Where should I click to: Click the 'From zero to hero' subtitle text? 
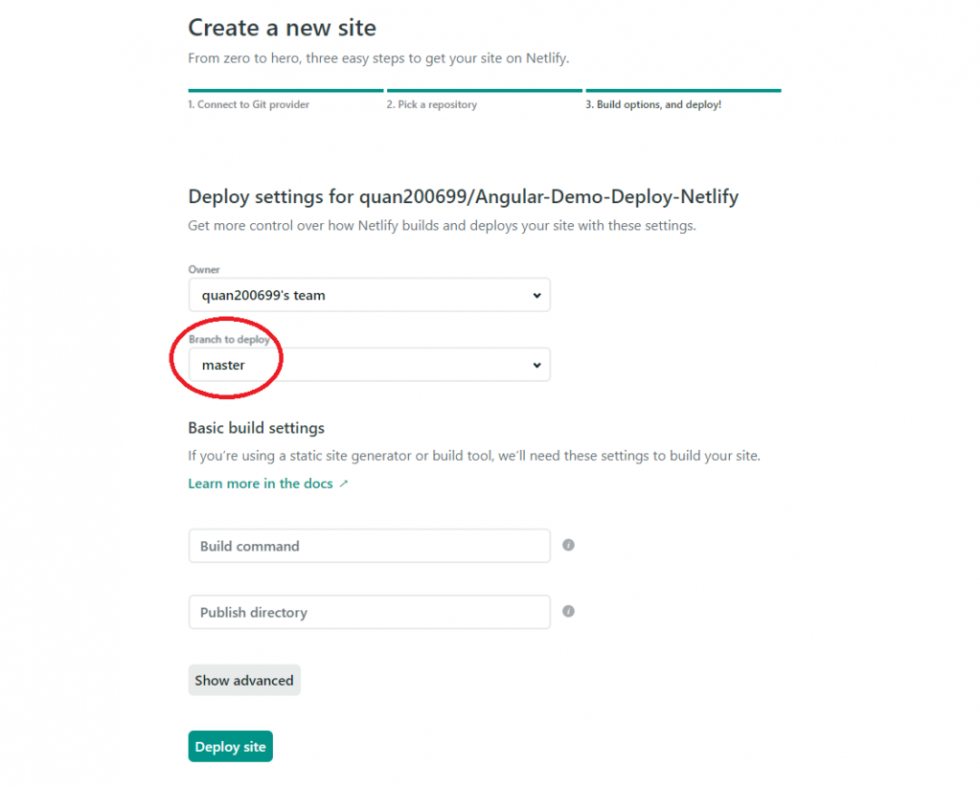378,58
